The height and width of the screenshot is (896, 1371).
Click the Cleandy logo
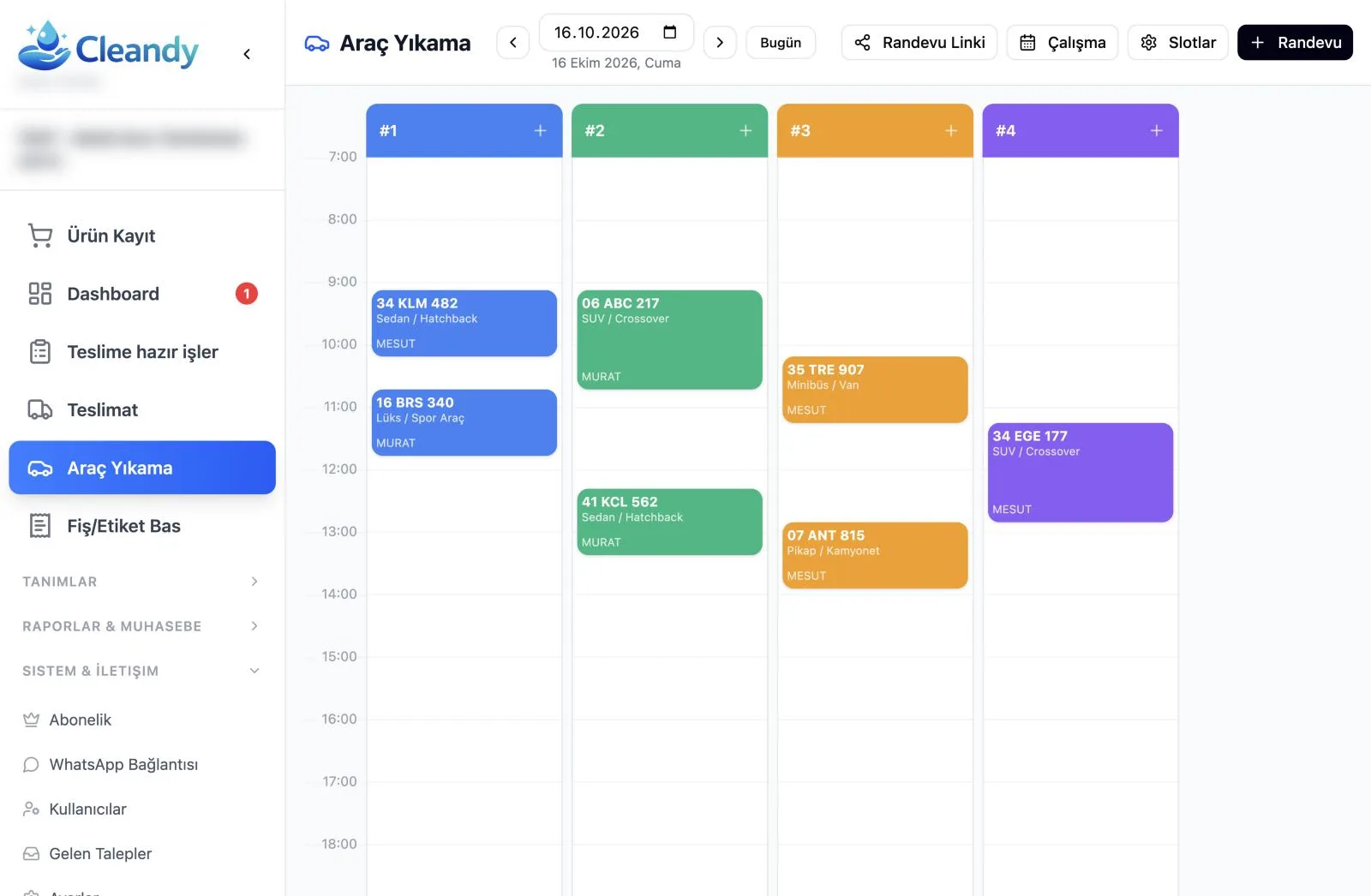(x=108, y=47)
